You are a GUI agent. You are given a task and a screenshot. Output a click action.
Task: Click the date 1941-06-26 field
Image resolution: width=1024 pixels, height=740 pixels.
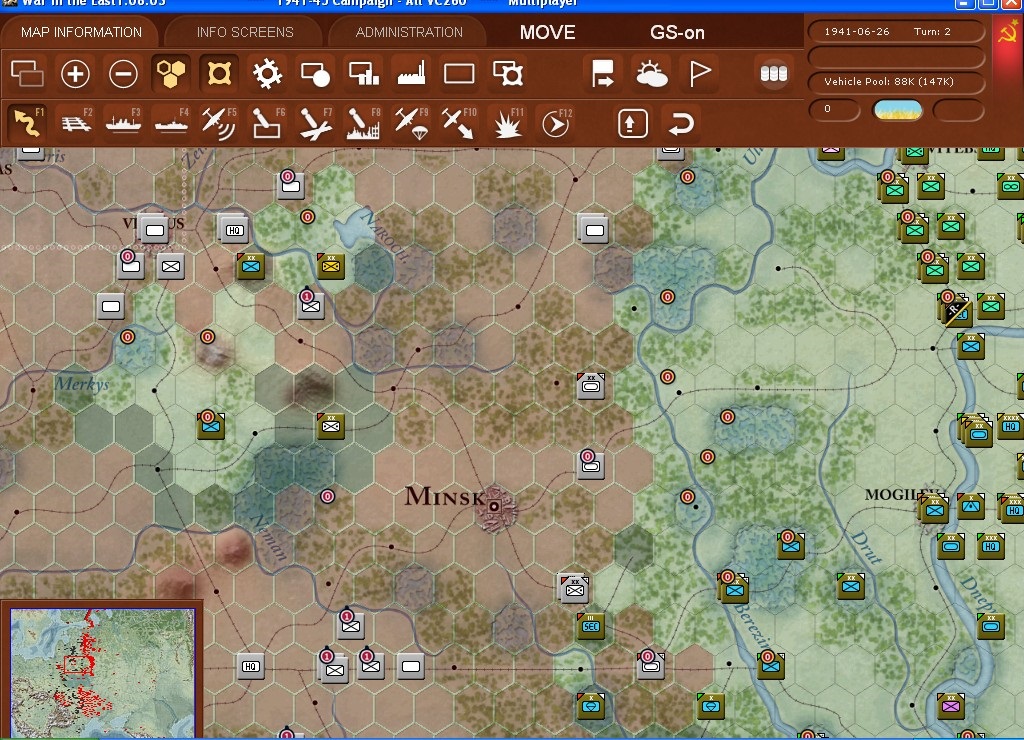[x=856, y=31]
